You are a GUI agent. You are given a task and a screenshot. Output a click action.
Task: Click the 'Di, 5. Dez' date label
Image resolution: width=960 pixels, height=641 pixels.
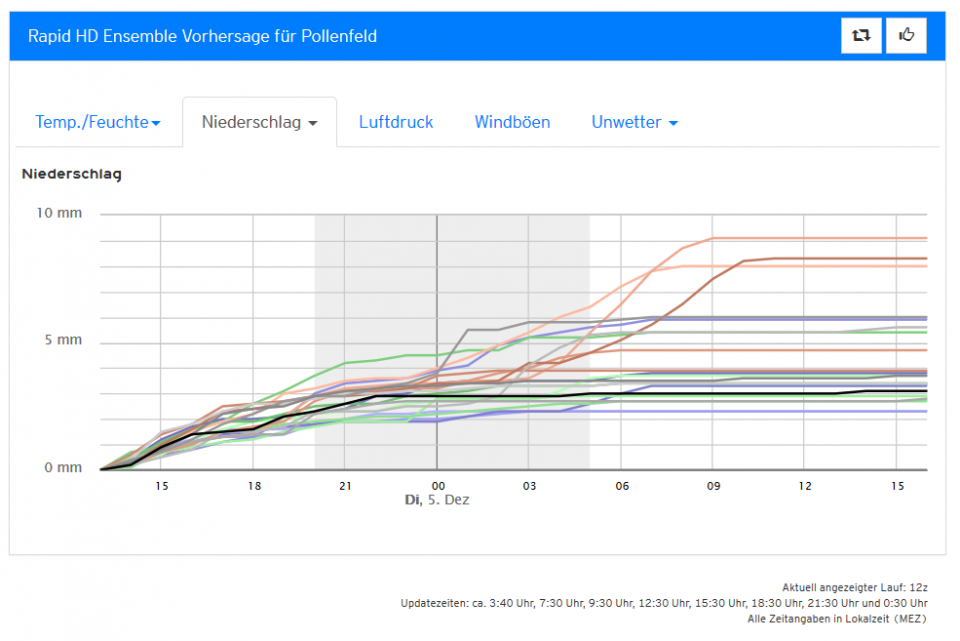coord(436,500)
